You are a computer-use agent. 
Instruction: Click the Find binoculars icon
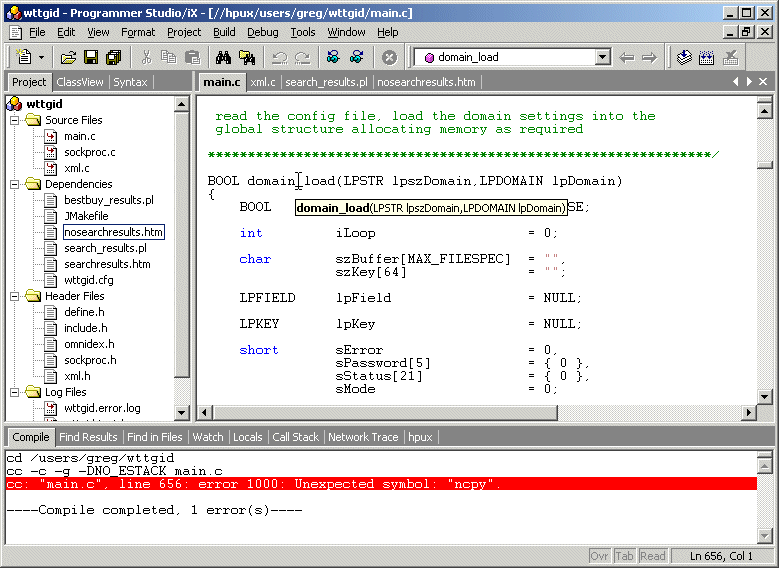point(224,58)
